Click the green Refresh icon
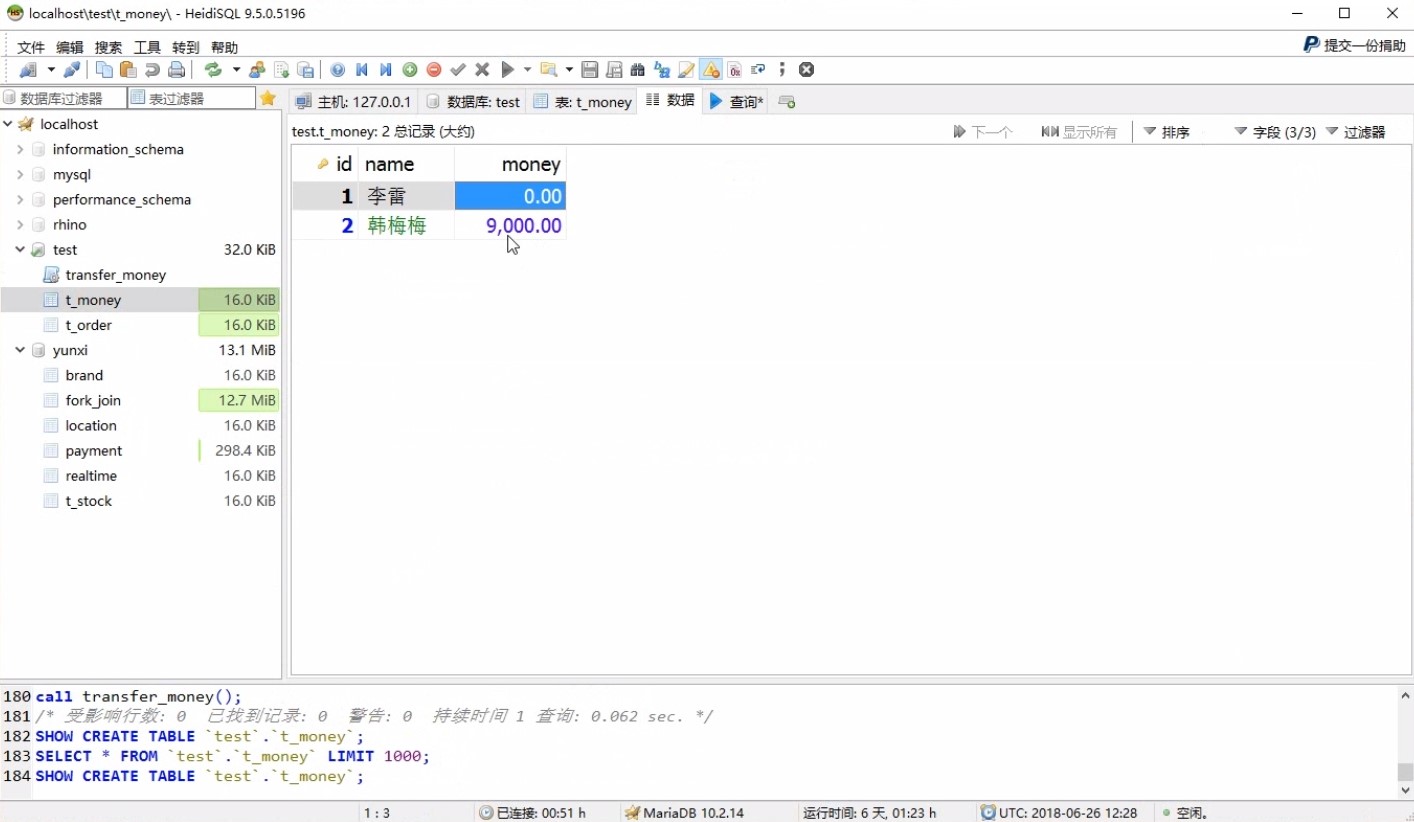 click(x=213, y=70)
